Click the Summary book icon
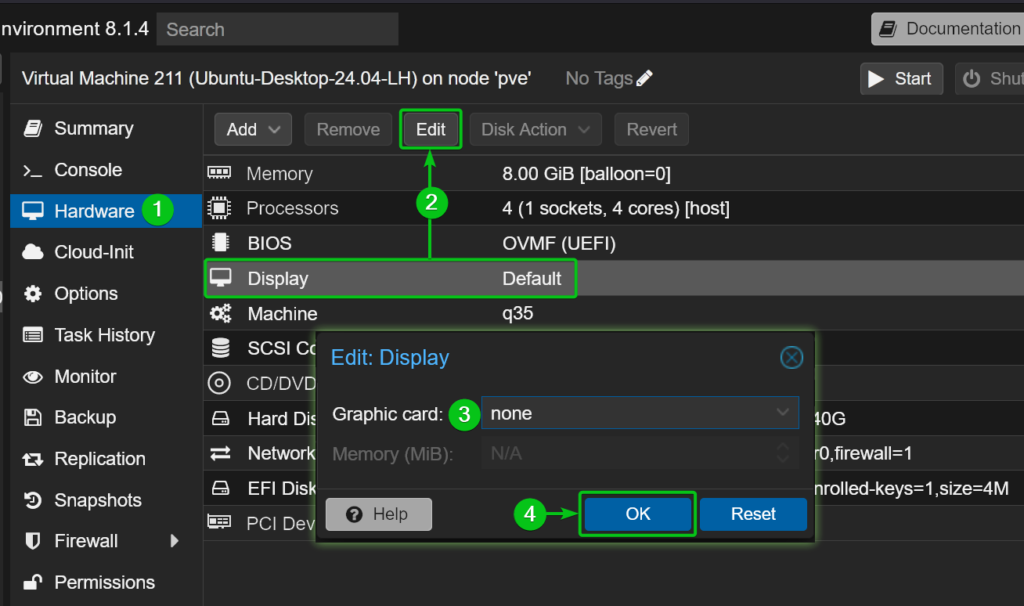1024x606 pixels. [33, 129]
